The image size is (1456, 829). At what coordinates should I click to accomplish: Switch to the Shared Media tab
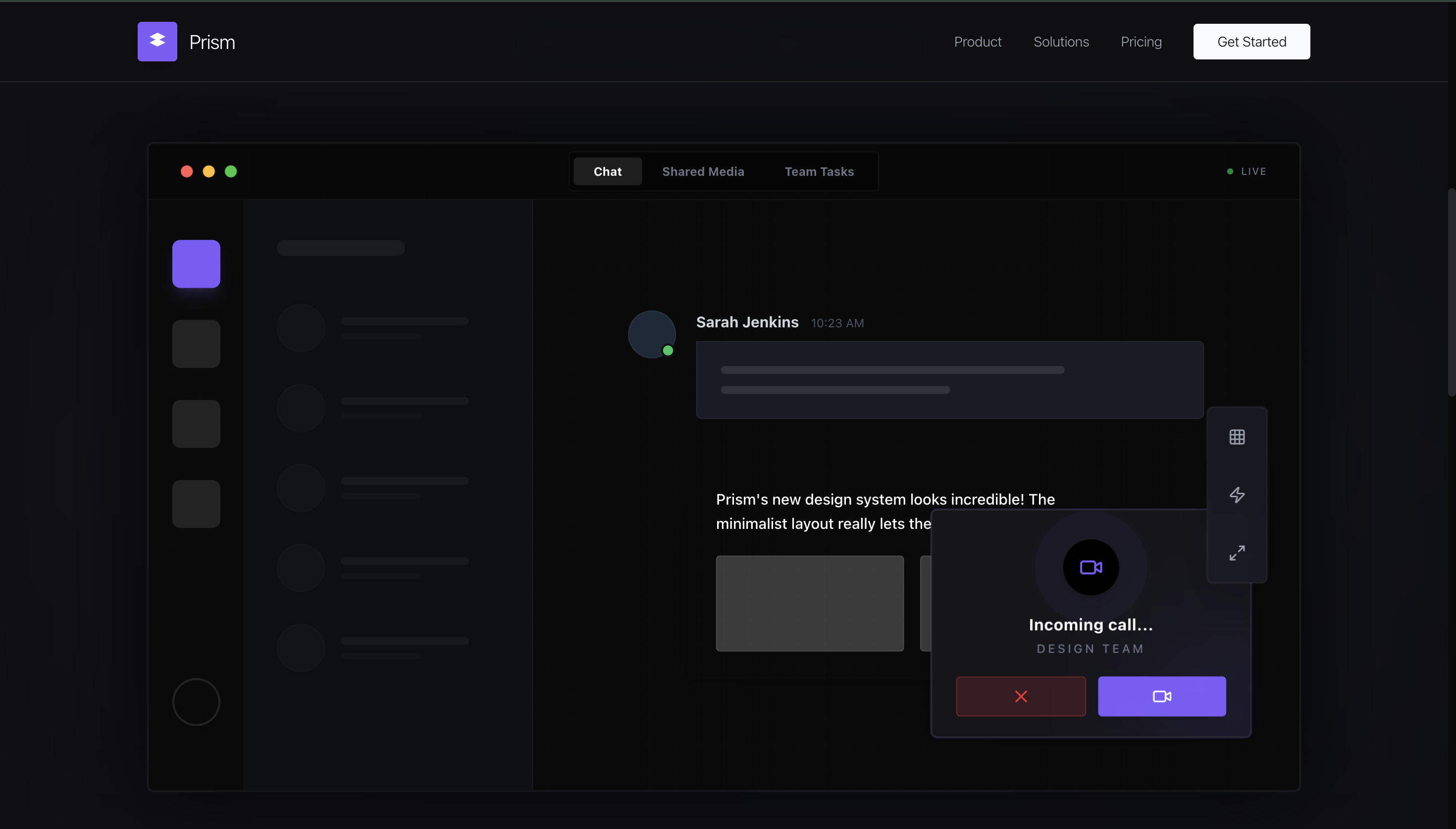pyautogui.click(x=702, y=171)
